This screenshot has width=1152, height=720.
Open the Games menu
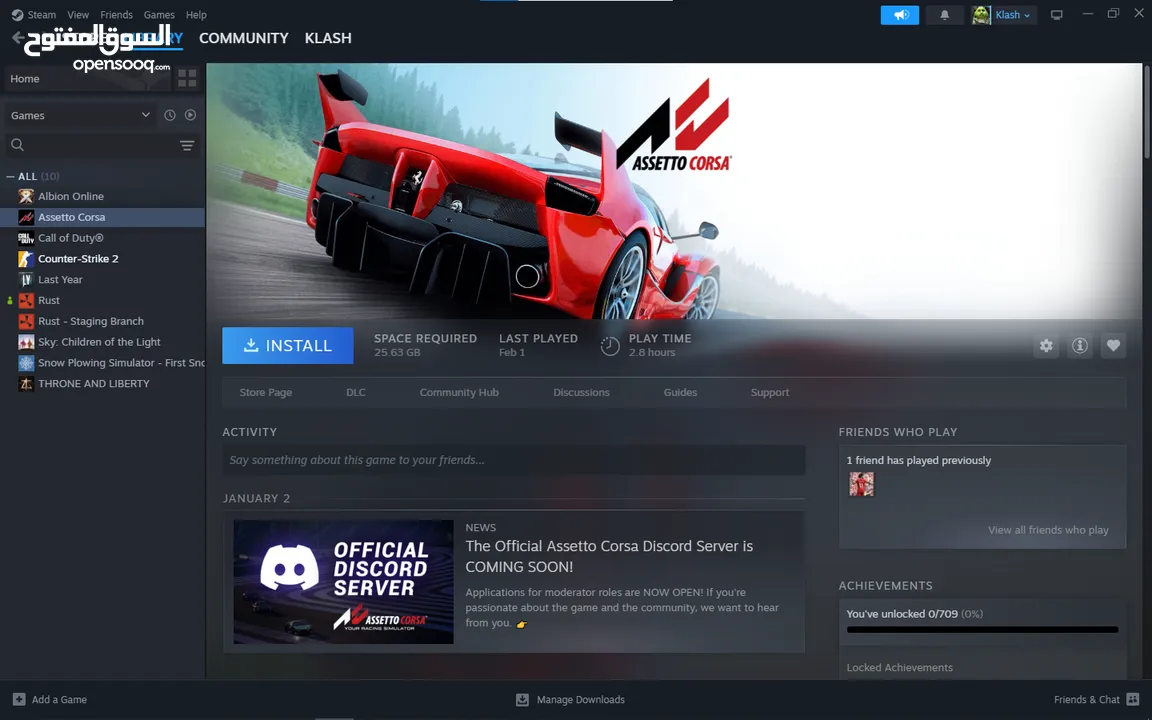pyautogui.click(x=159, y=15)
